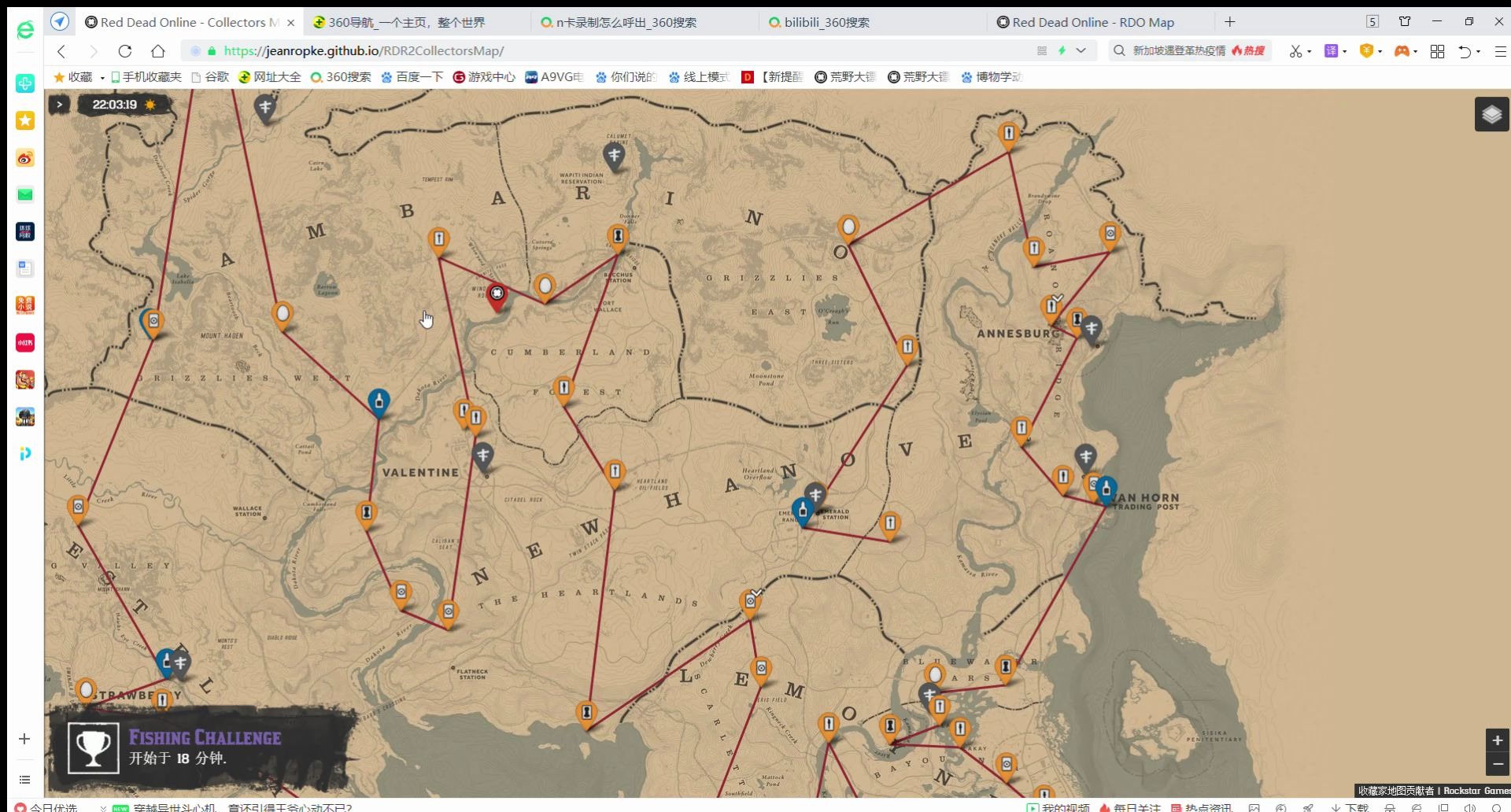Open the browser main menu
The height and width of the screenshot is (812, 1511).
pyautogui.click(x=1500, y=51)
